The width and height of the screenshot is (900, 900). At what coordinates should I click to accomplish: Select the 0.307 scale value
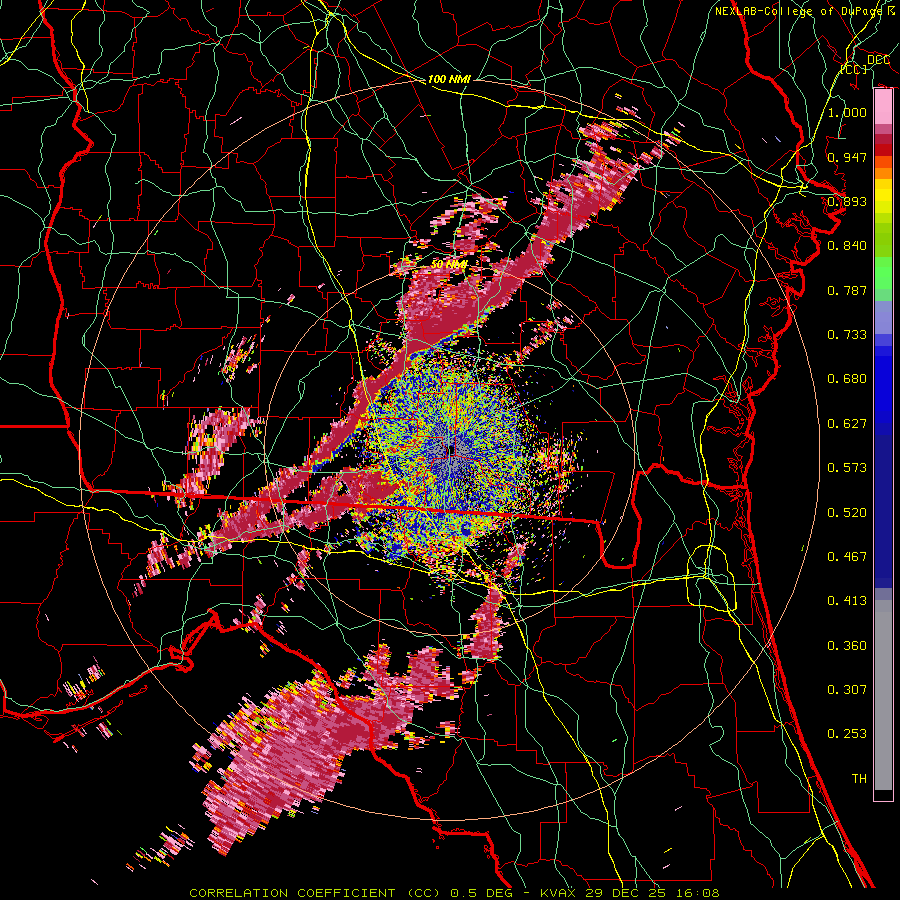[x=847, y=689]
